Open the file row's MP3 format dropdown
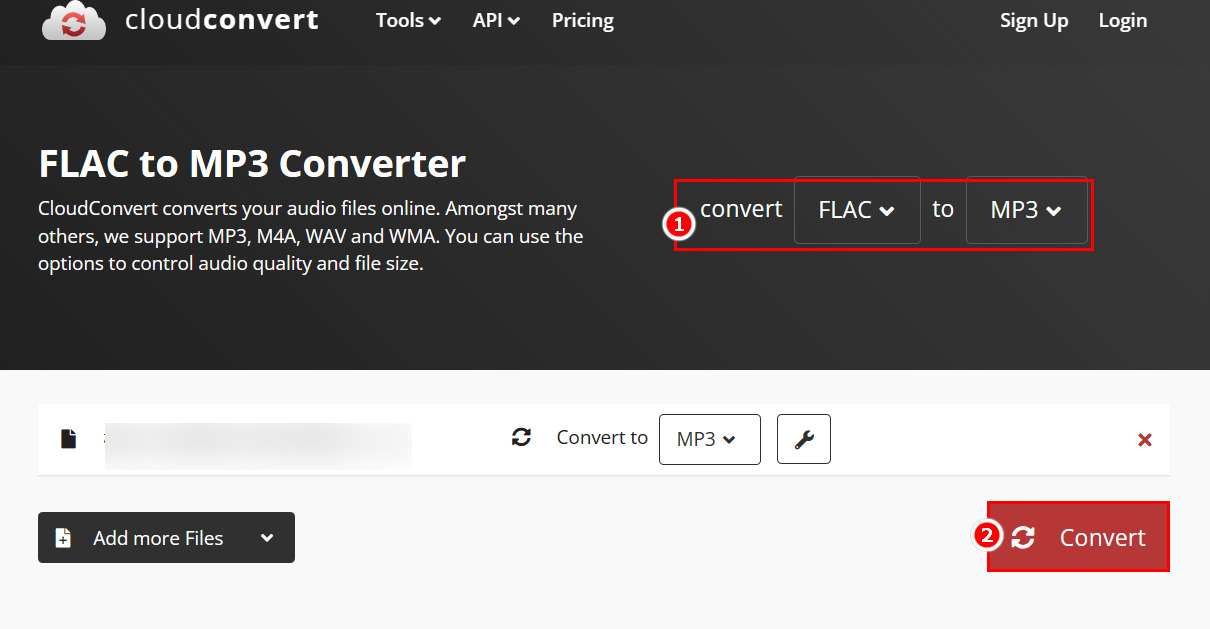 point(709,439)
